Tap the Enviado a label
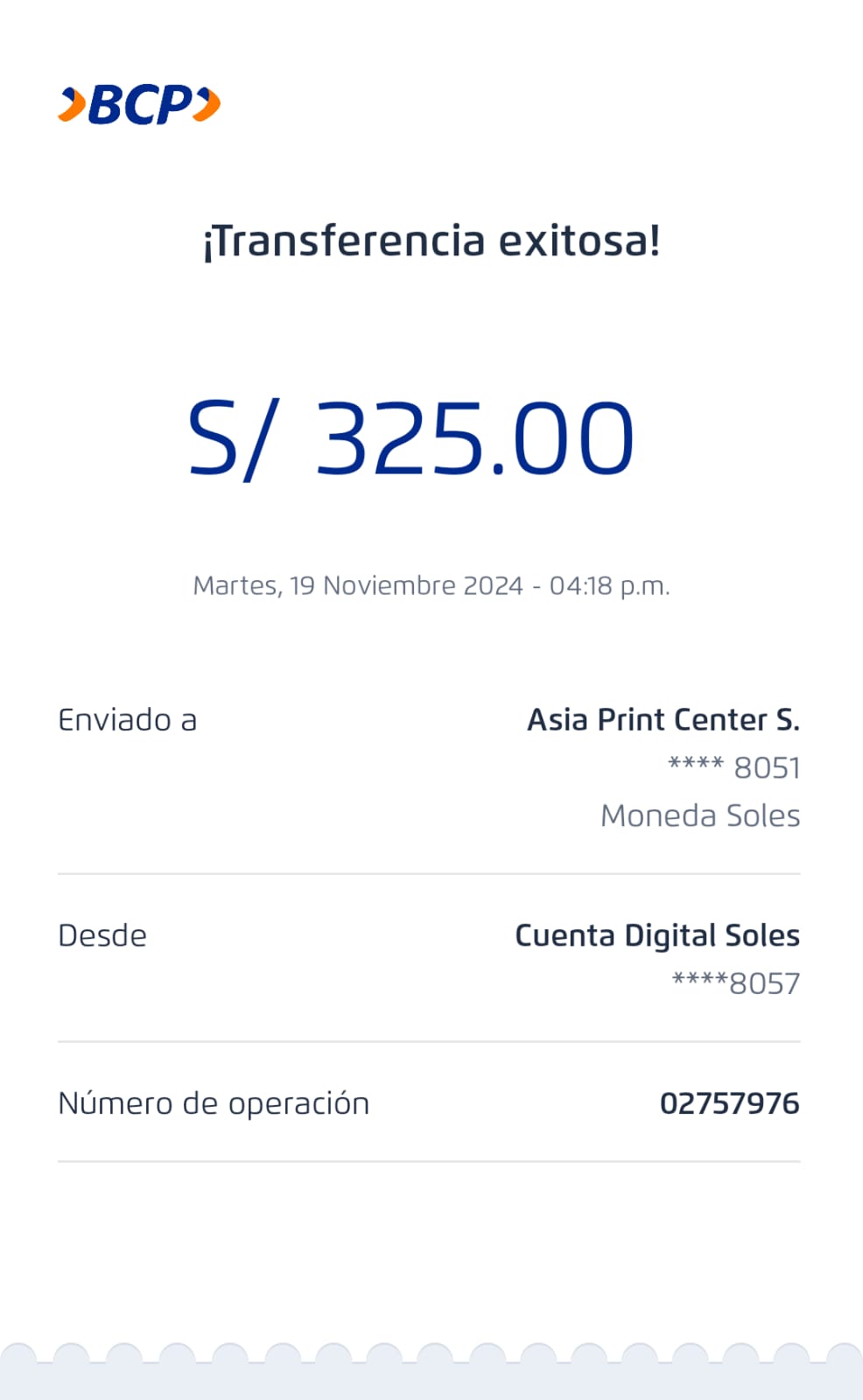 128,720
